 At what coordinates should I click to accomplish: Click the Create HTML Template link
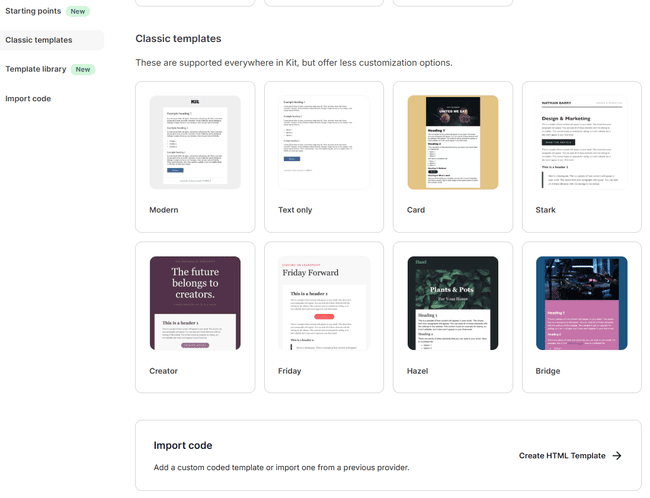pyautogui.click(x=562, y=456)
